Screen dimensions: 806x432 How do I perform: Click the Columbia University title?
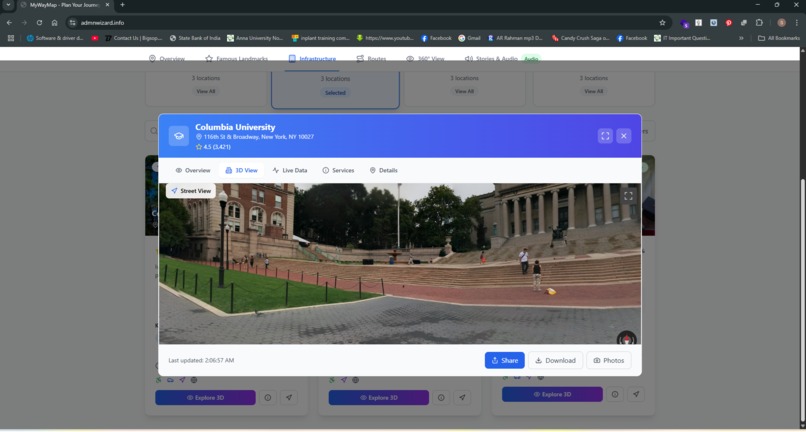click(x=235, y=127)
